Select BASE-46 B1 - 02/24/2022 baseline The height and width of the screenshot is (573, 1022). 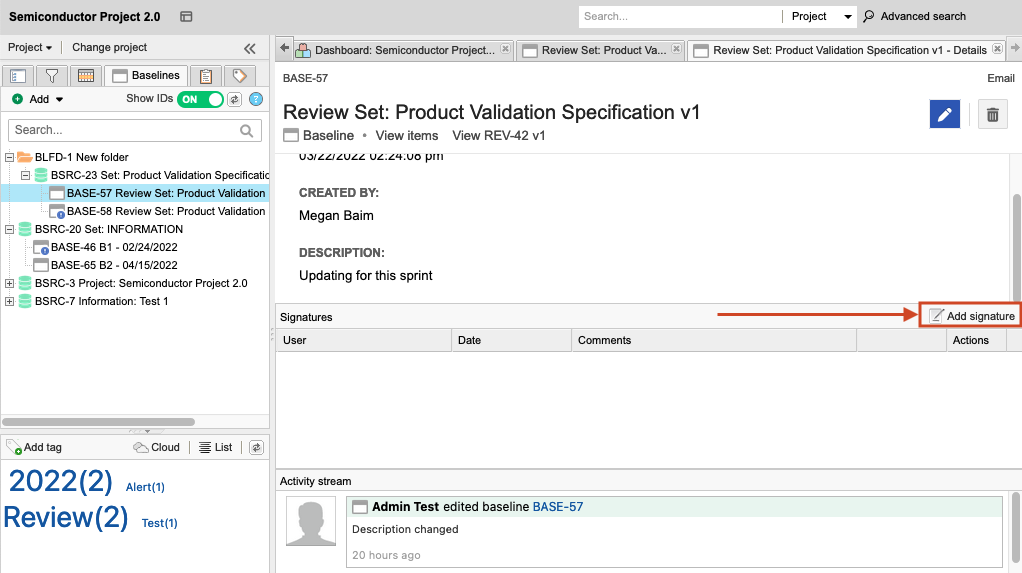coord(114,247)
